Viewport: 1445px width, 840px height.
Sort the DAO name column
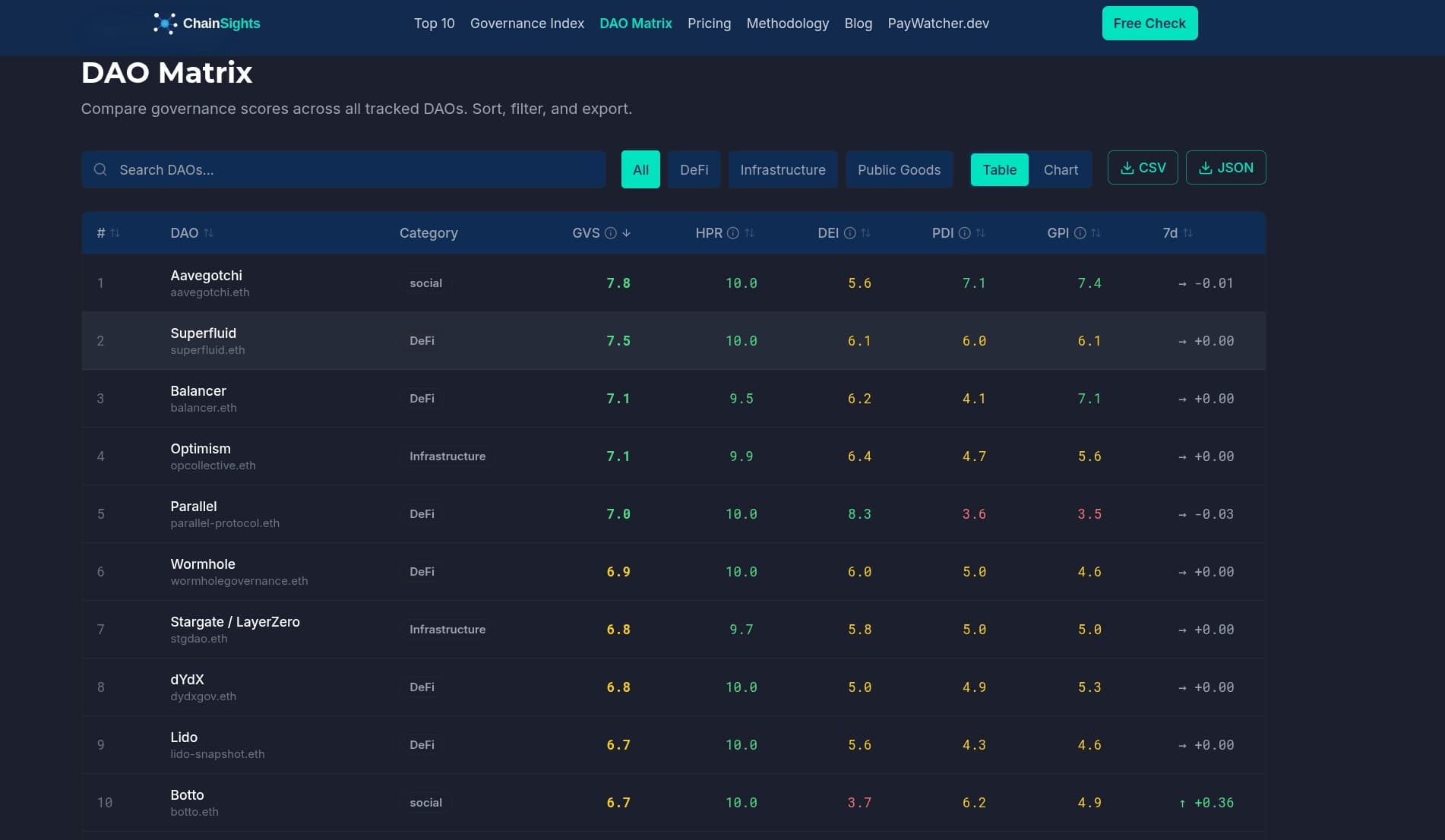208,233
